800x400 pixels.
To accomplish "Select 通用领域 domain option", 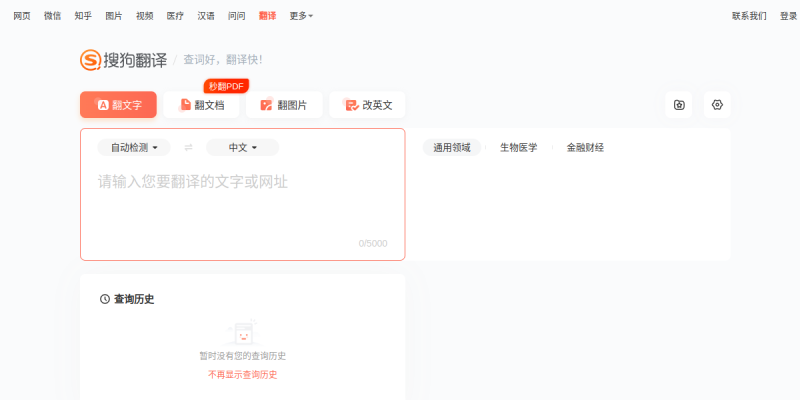I will (452, 147).
